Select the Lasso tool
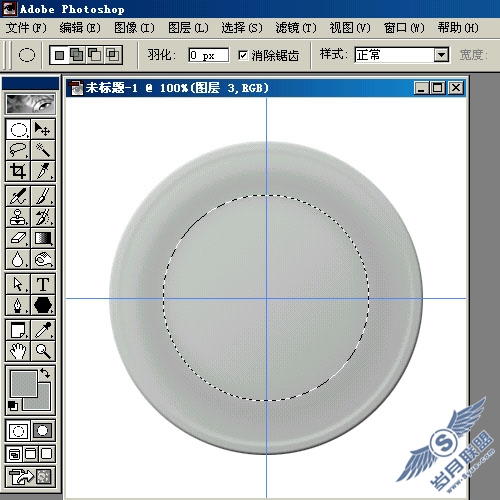The image size is (500, 500). click(x=18, y=150)
